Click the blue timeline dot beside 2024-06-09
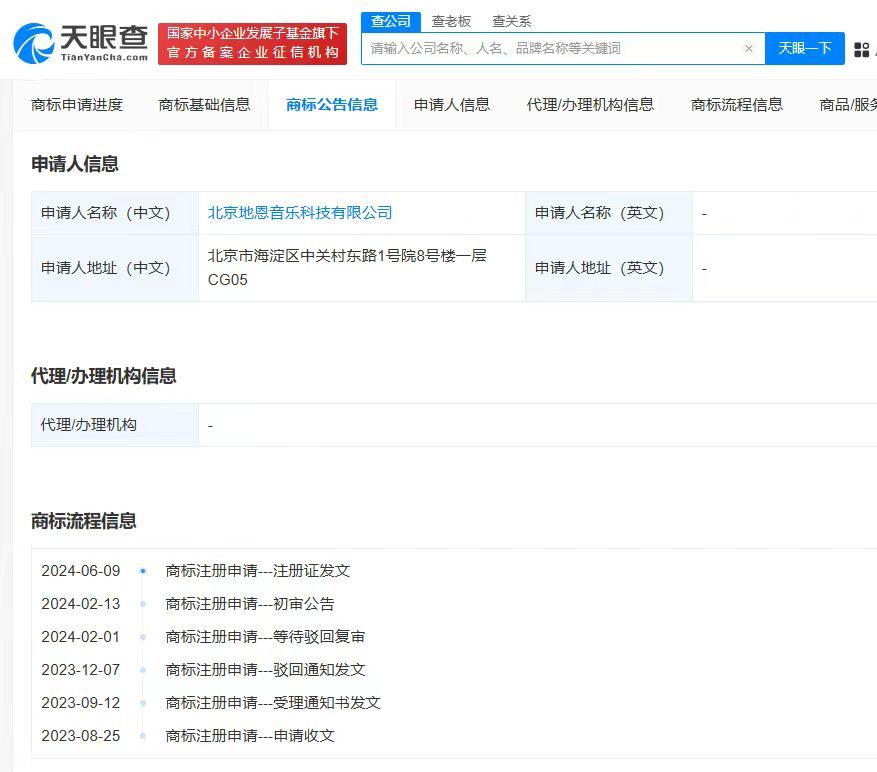Viewport: 877px width, 772px height. [142, 570]
